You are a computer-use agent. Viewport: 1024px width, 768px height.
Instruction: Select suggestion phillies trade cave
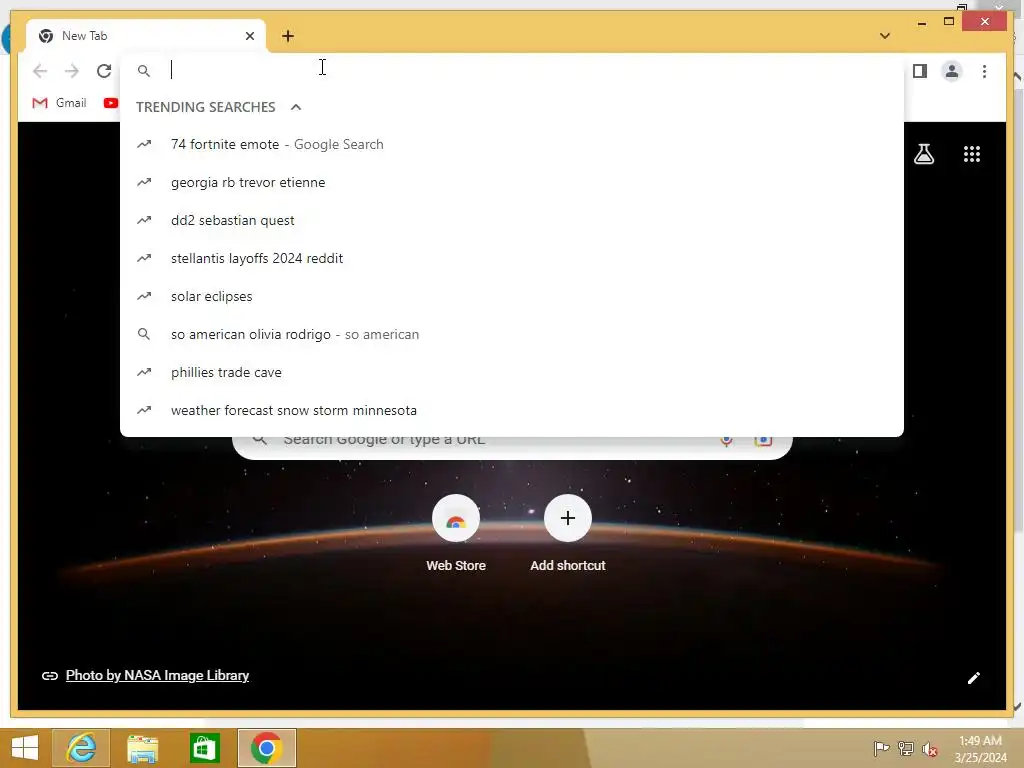(512, 372)
